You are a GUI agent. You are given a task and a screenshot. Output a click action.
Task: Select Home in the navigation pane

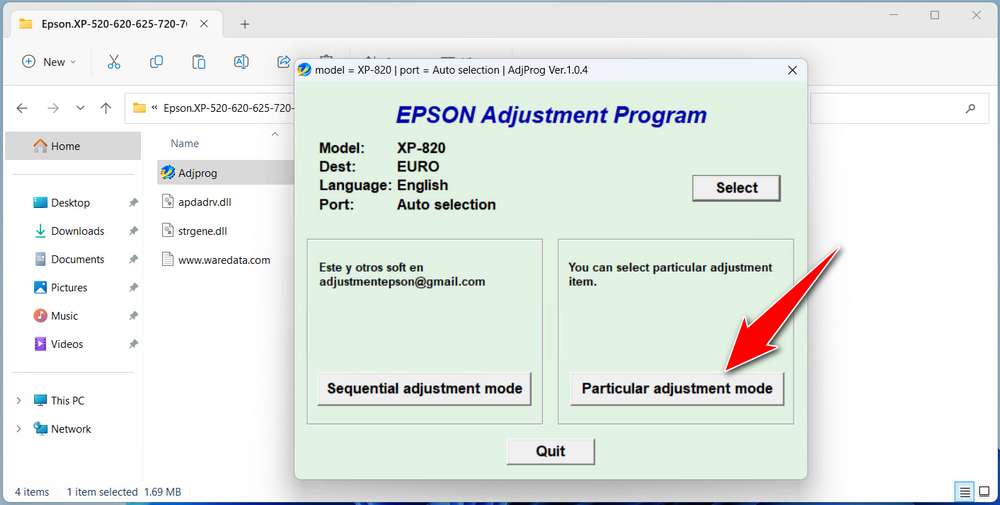[x=73, y=146]
